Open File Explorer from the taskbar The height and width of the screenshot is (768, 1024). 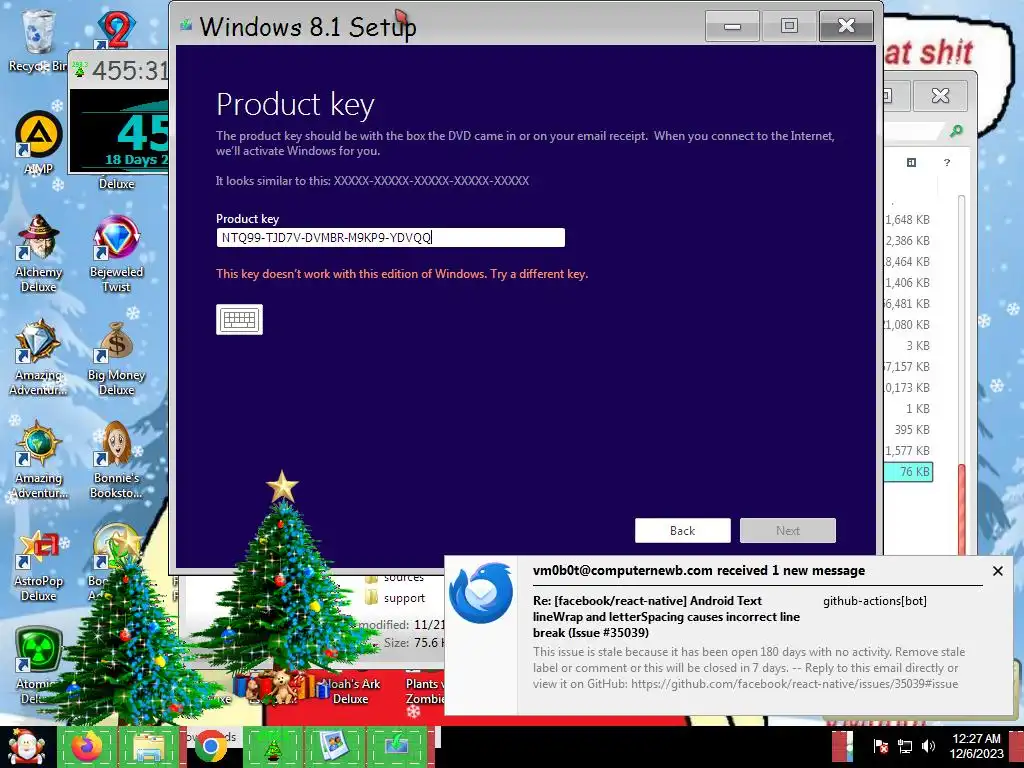coord(148,747)
